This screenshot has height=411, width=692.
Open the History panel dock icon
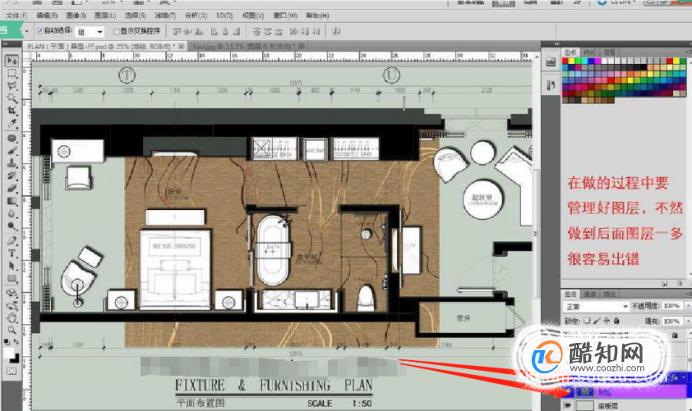point(550,62)
